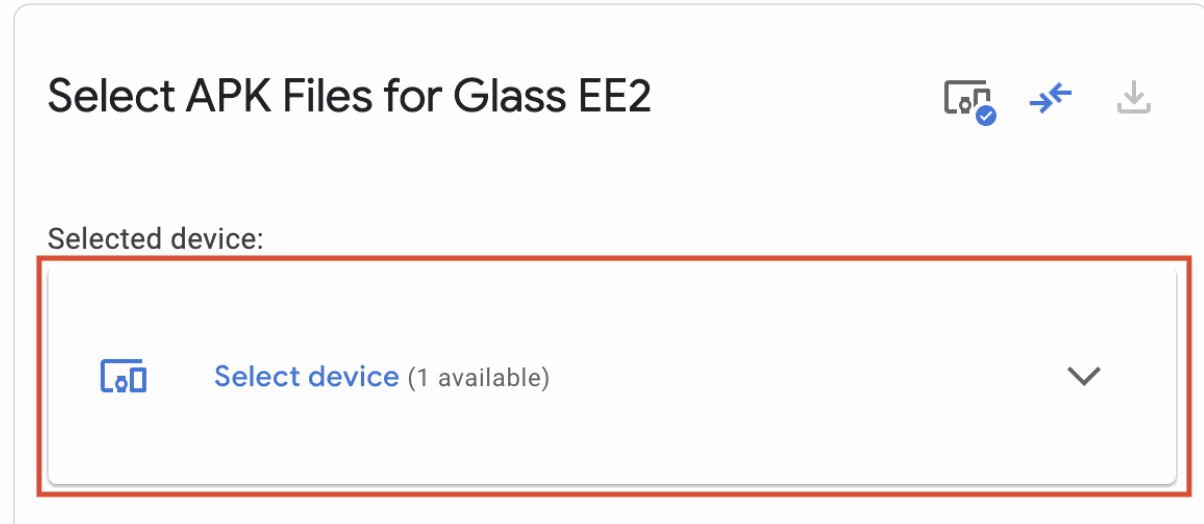Click the connected device icon with checkmark
The height and width of the screenshot is (524, 1204).
969,101
